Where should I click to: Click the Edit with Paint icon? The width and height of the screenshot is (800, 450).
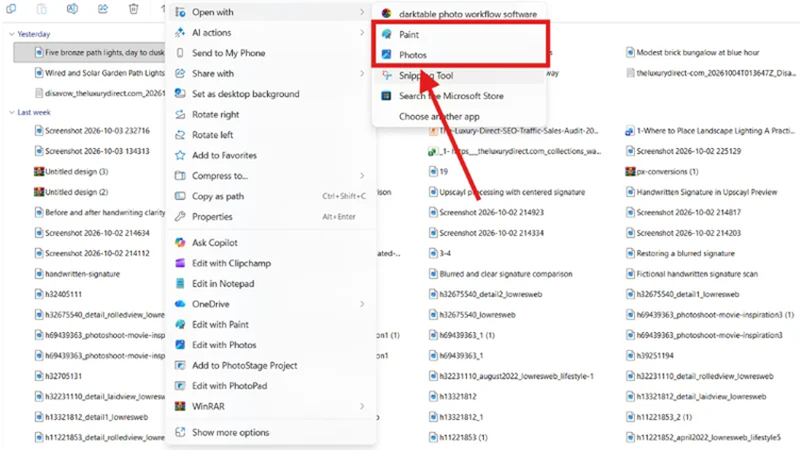click(x=180, y=324)
